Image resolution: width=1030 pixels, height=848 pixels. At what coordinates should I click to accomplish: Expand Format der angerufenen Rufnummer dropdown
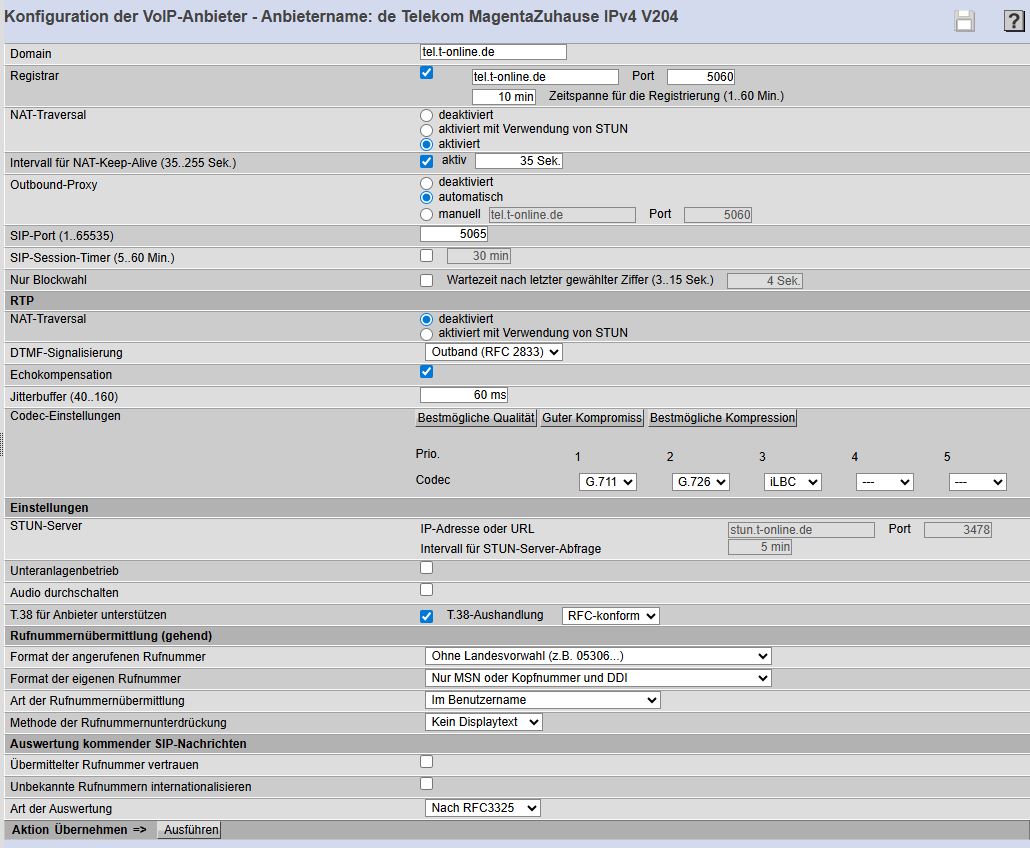click(x=598, y=656)
